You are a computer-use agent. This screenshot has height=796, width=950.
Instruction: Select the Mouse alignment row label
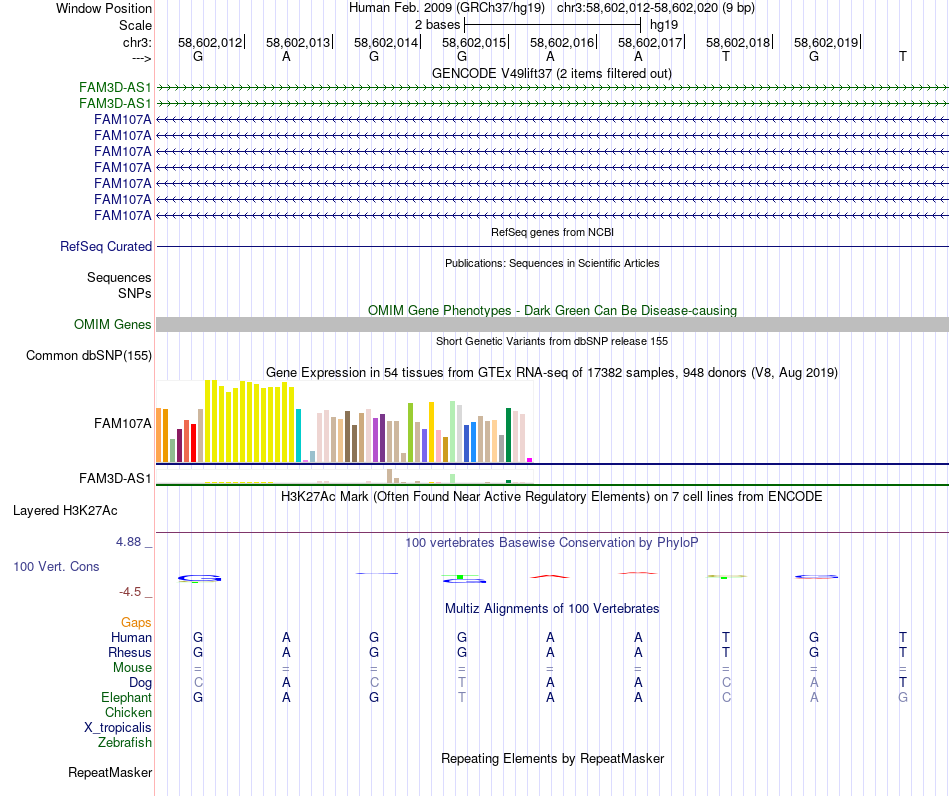pos(132,668)
